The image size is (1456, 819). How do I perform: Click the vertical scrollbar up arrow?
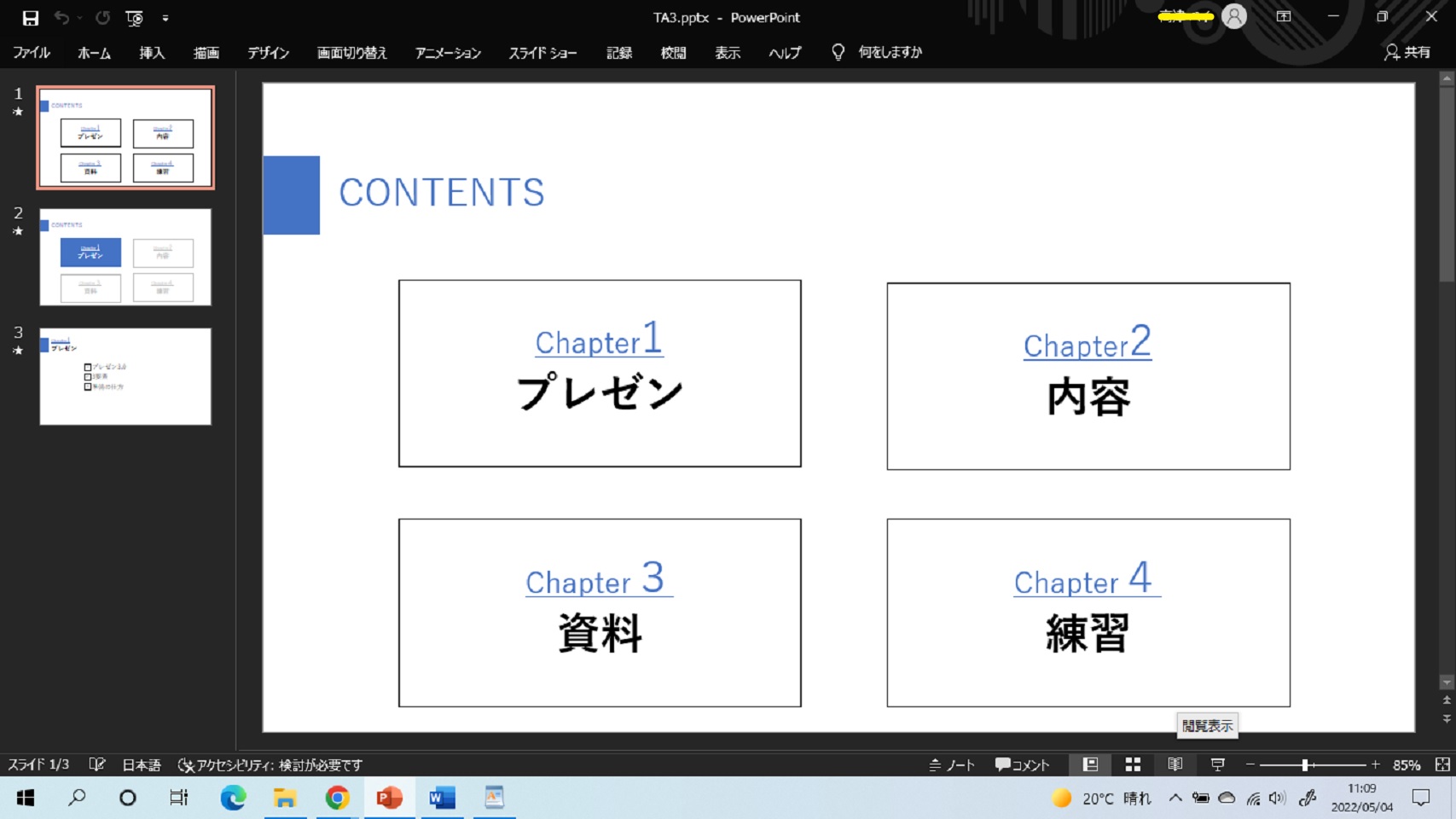coord(1446,78)
